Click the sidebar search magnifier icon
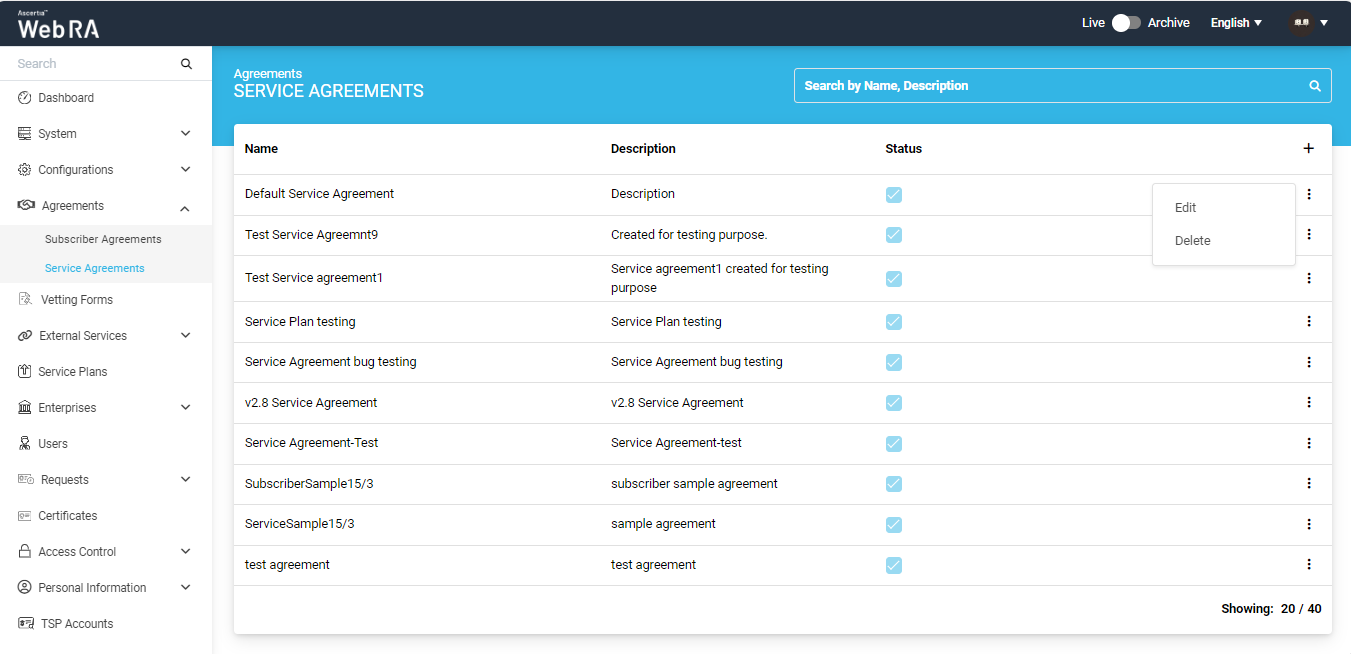 (186, 64)
